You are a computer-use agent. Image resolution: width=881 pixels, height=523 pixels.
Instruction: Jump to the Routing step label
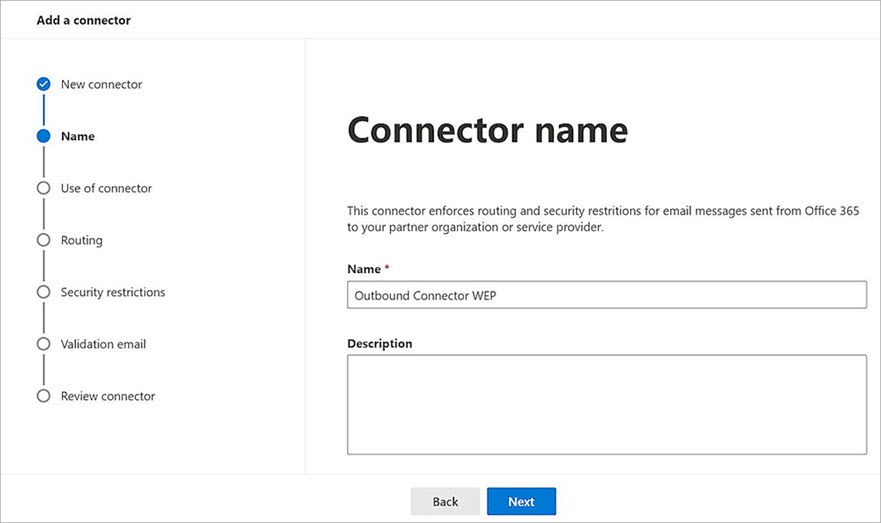(81, 240)
